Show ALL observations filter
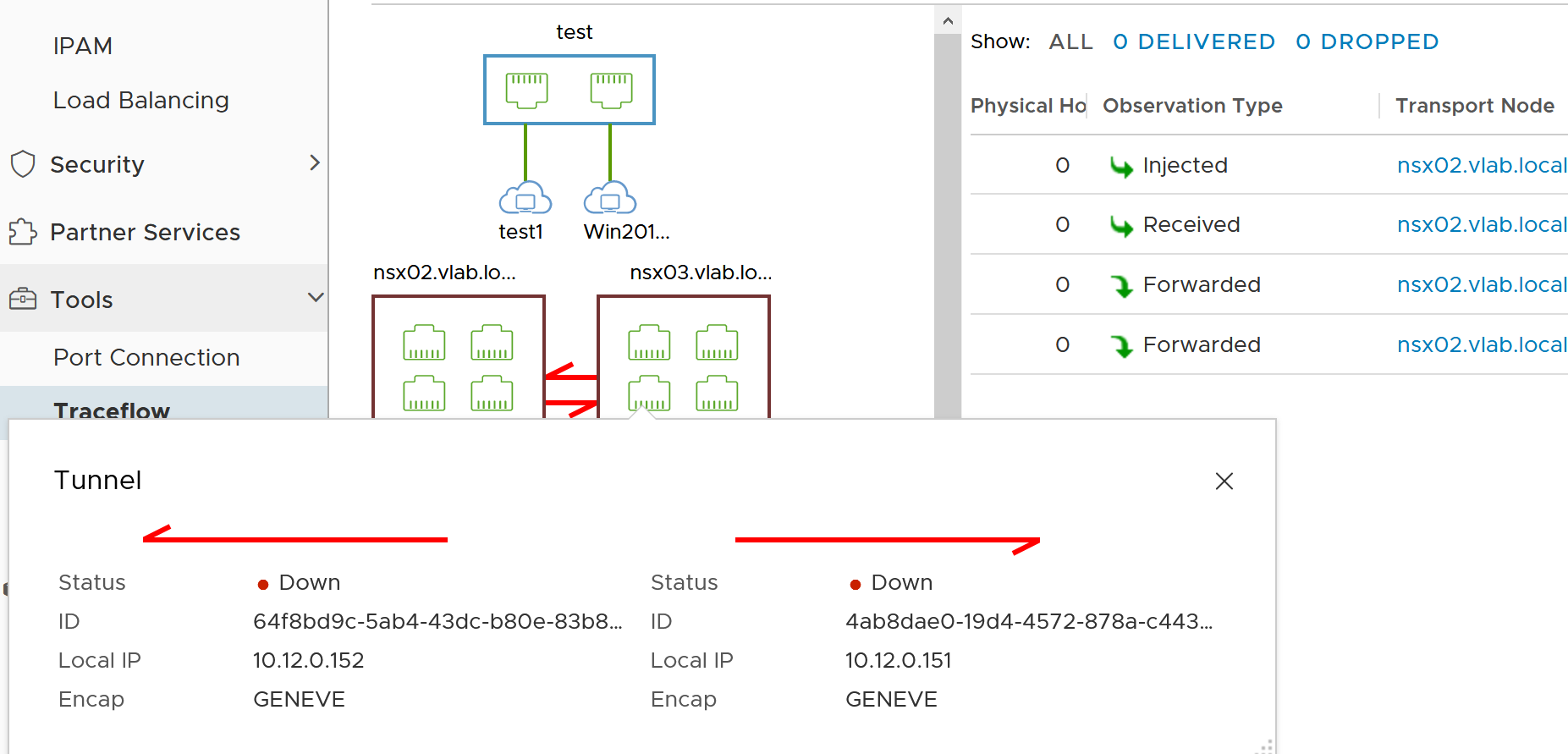 1070,41
